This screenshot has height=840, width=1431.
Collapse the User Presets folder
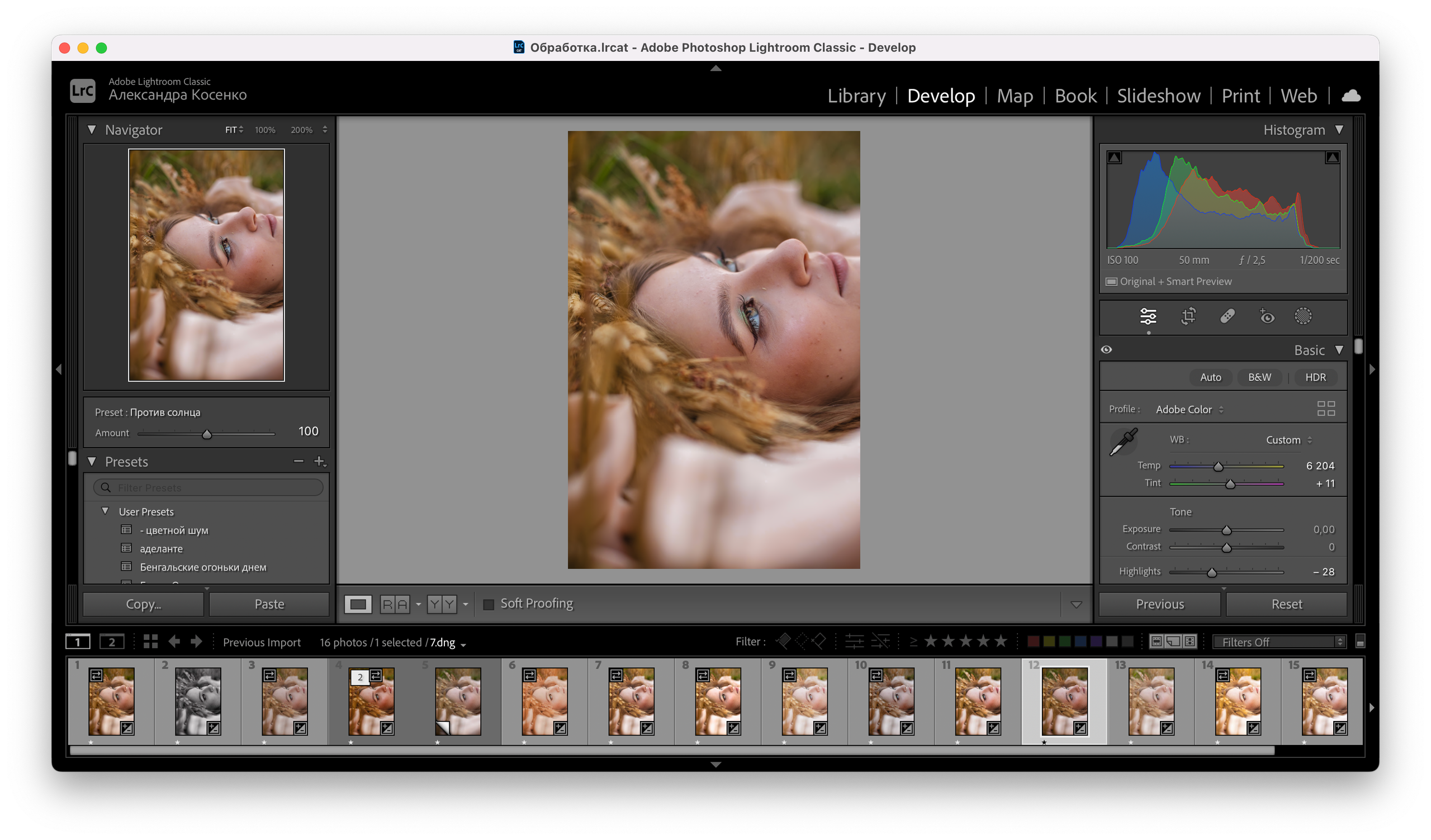(x=105, y=511)
